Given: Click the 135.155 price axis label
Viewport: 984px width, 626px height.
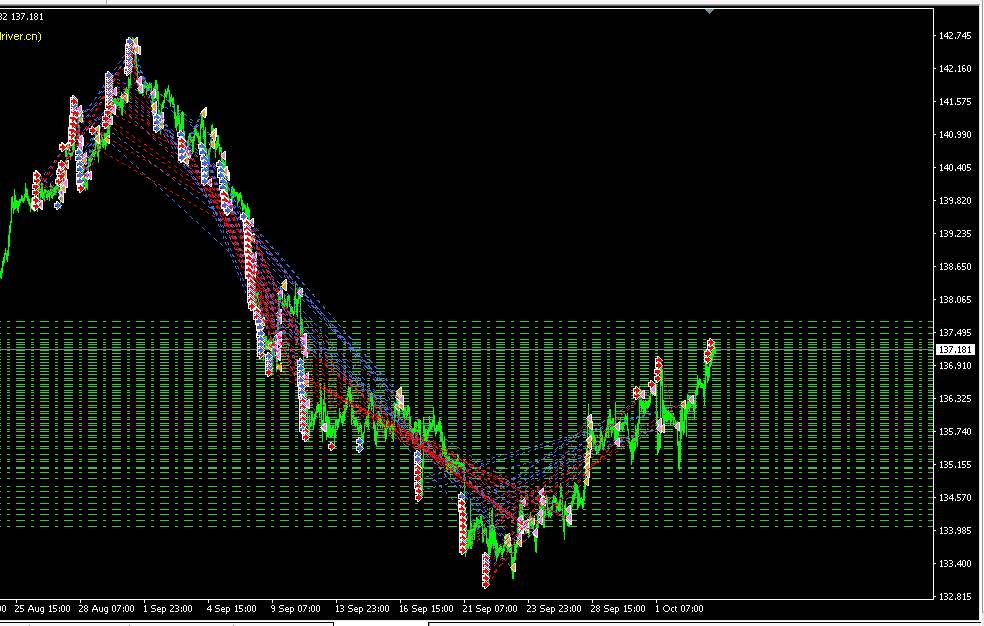Looking at the screenshot, I should click(955, 464).
